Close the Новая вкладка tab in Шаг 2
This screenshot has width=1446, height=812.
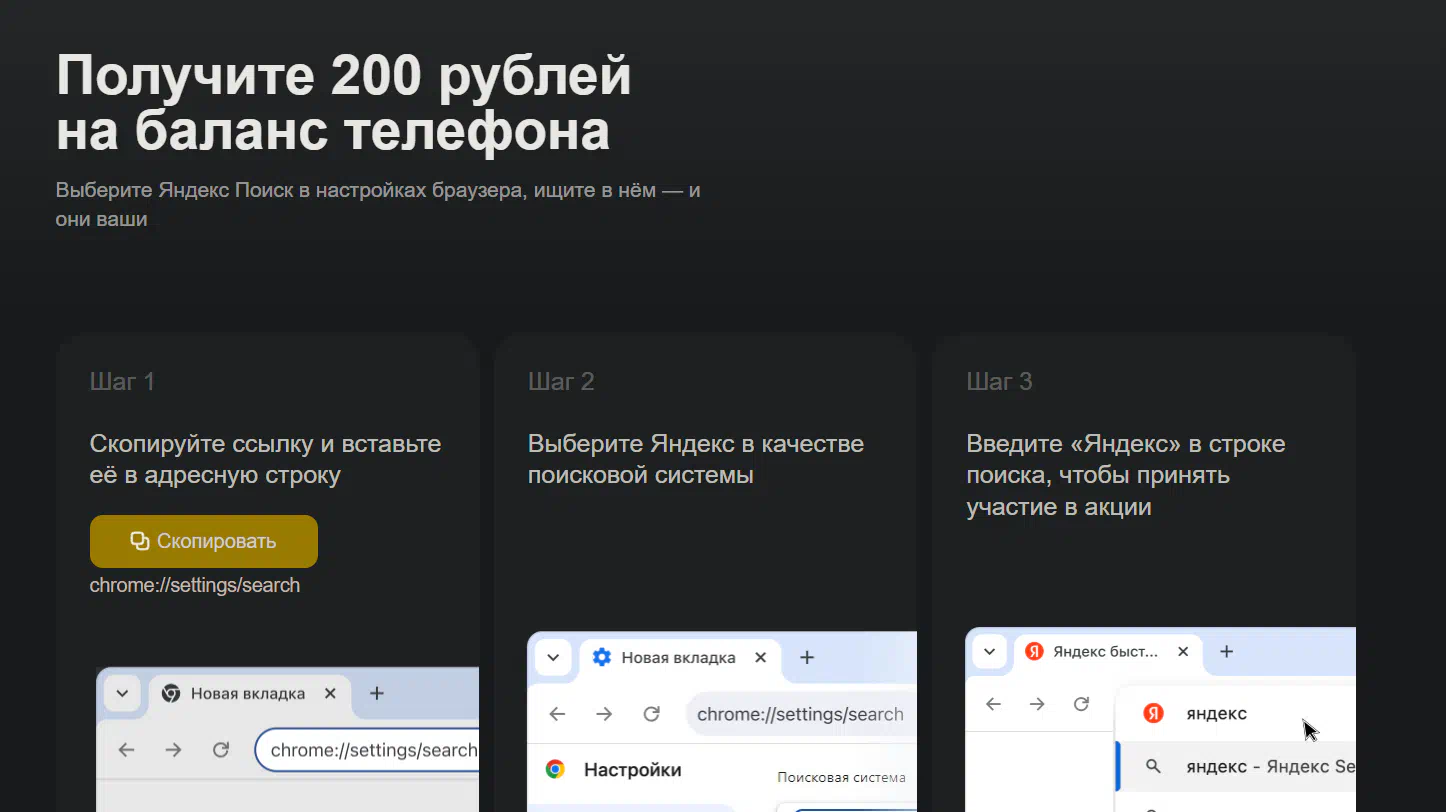pos(760,657)
